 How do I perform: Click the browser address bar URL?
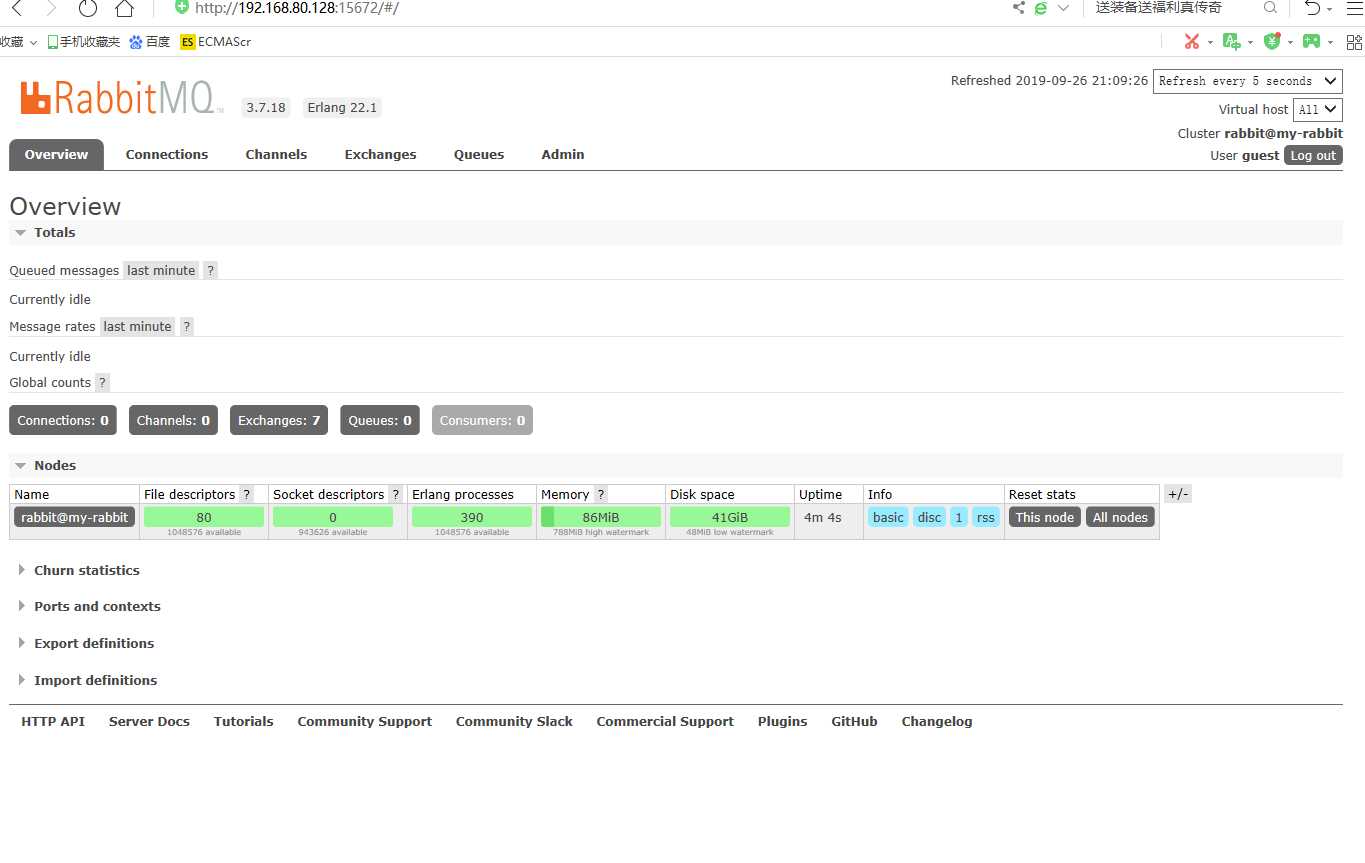(297, 8)
